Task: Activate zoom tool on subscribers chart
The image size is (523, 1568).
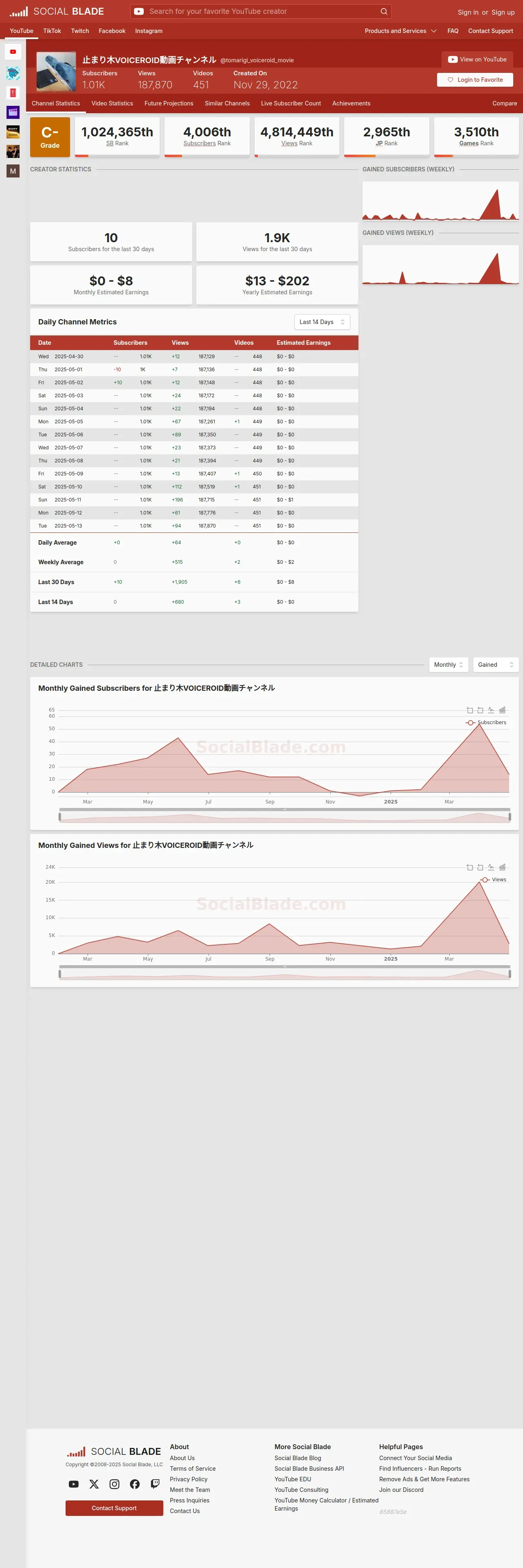Action: point(469,710)
